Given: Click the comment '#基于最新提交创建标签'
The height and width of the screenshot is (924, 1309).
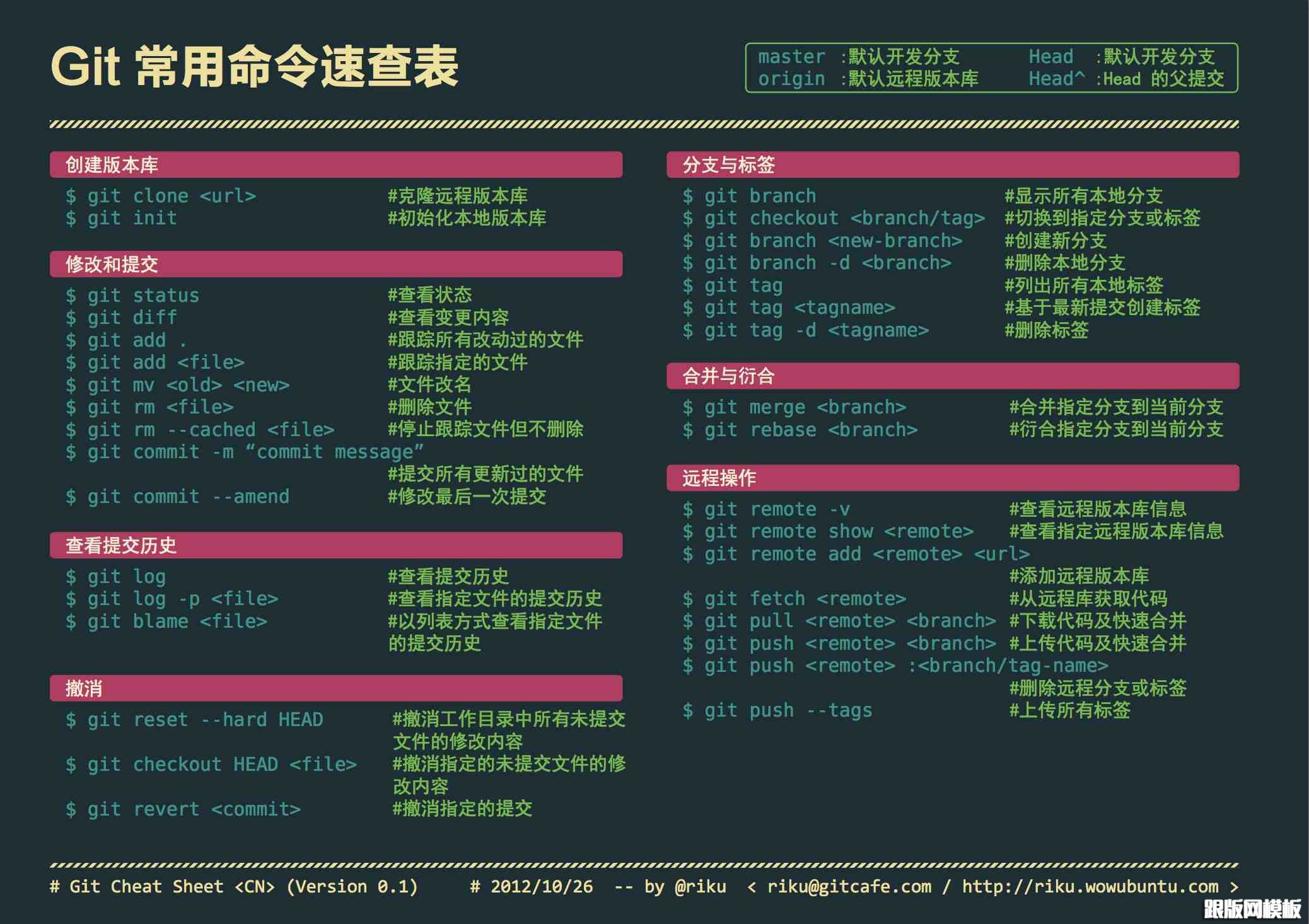Looking at the screenshot, I should point(1102,308).
